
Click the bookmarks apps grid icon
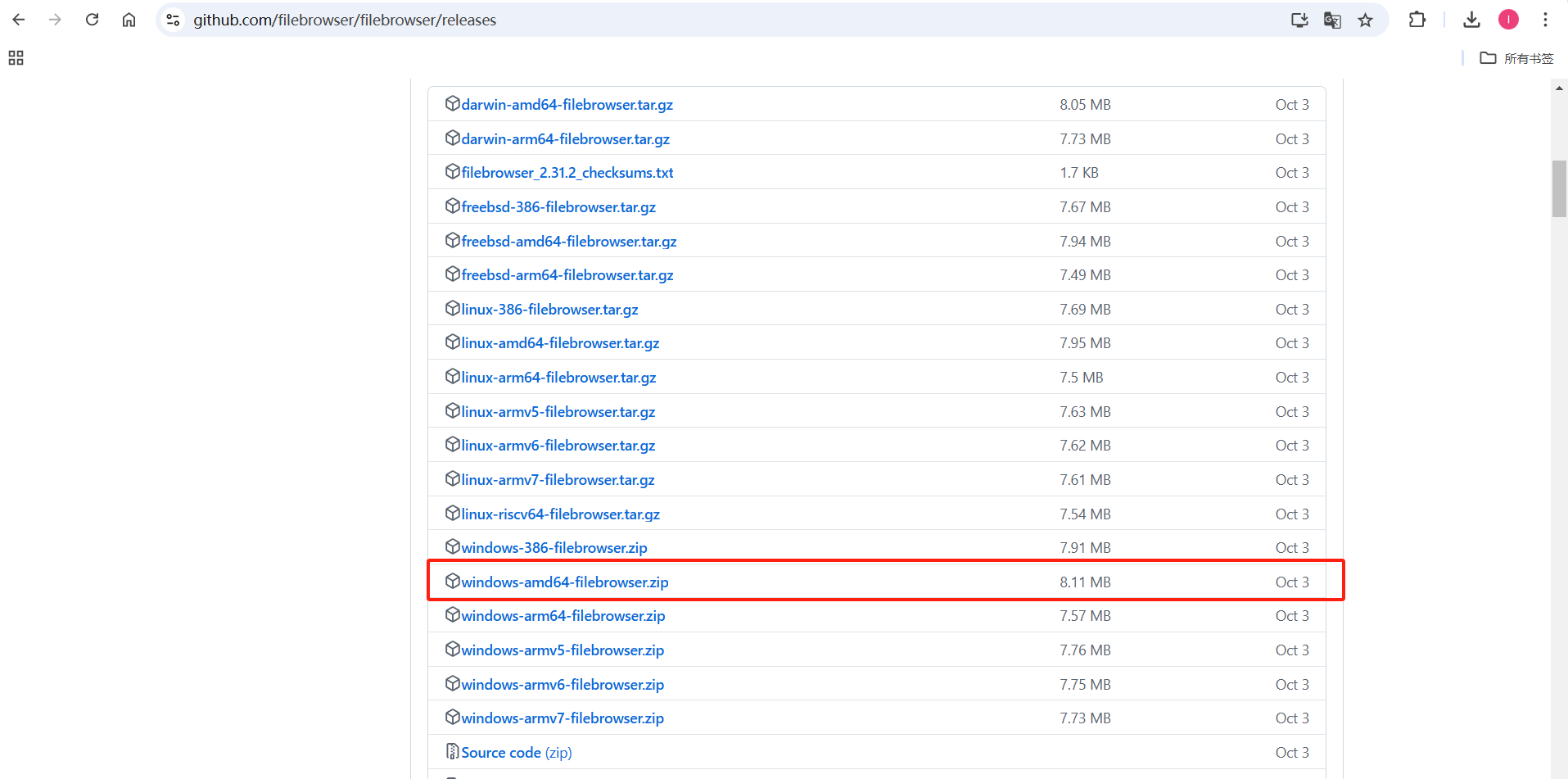(x=15, y=57)
